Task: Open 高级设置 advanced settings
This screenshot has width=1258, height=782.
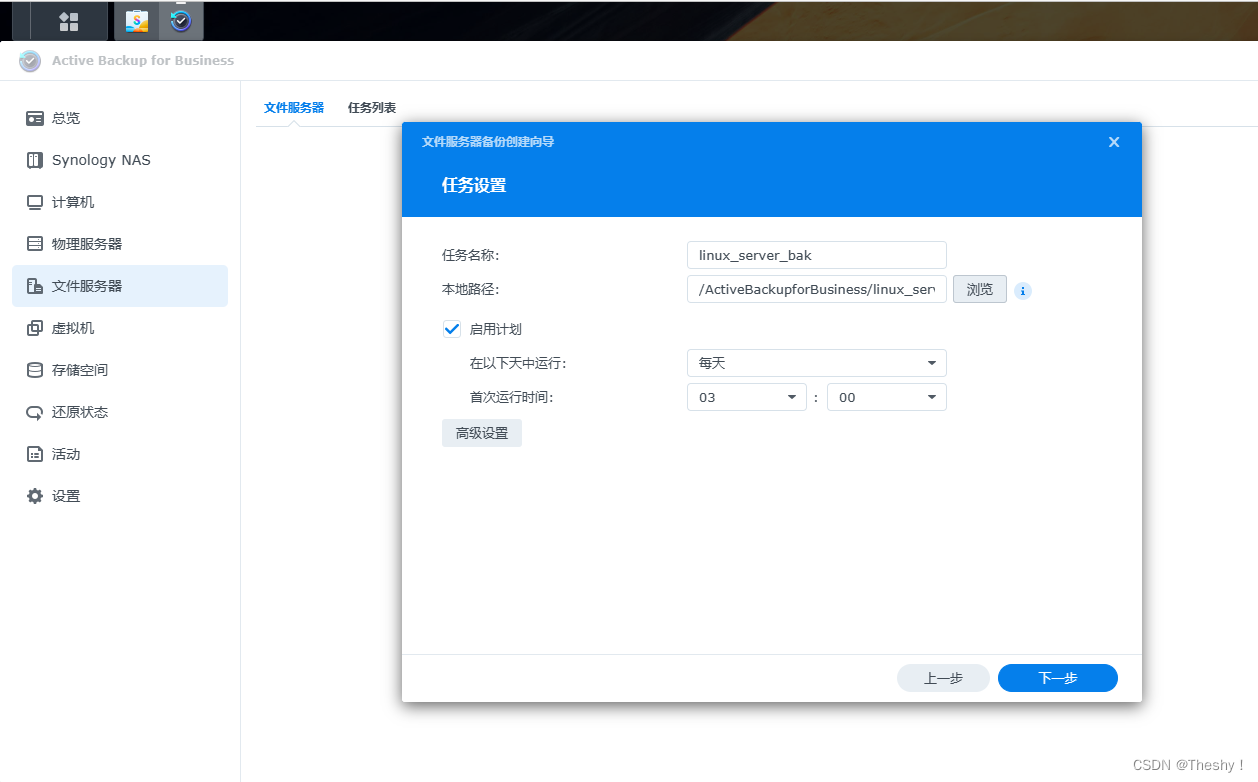Action: pos(482,433)
